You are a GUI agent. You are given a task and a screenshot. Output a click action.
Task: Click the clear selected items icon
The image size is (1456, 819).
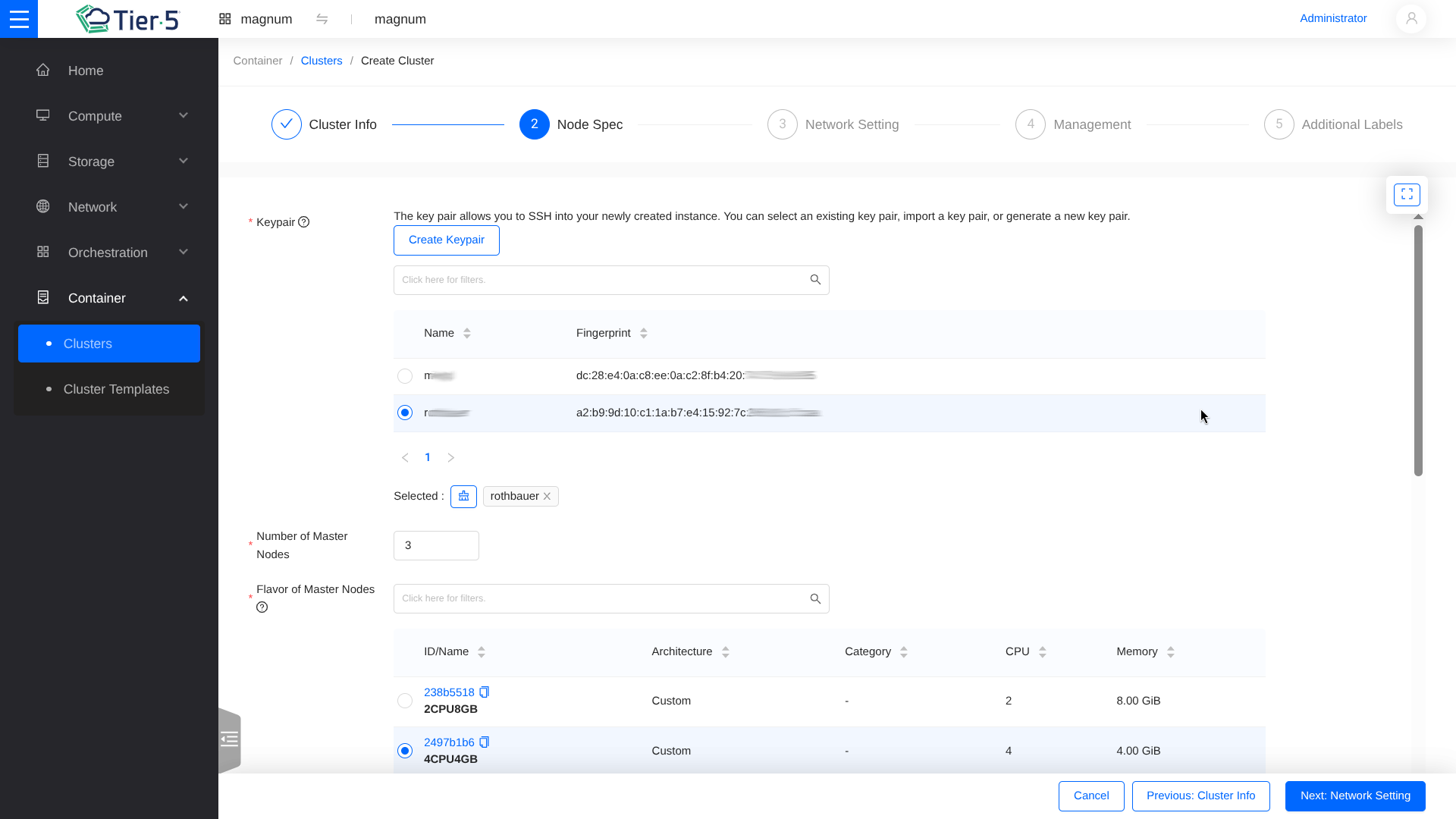[x=463, y=496]
